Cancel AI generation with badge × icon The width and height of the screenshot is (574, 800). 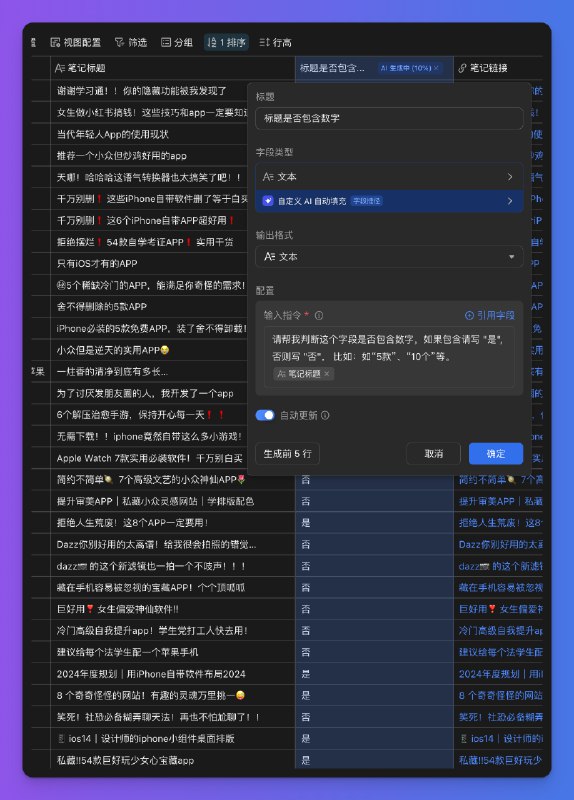coord(436,68)
